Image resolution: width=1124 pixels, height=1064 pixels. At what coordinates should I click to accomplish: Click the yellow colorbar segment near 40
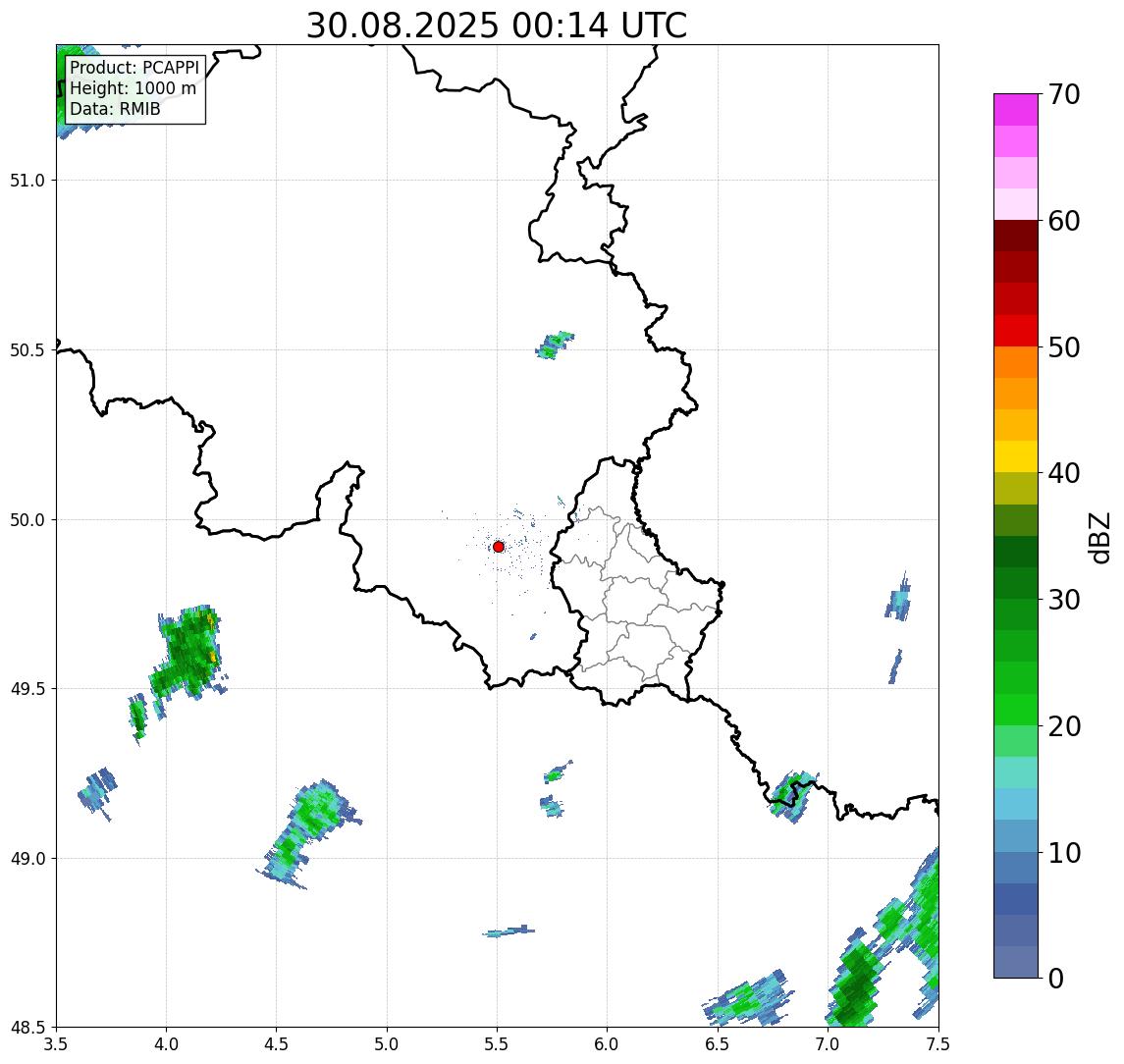pos(1016,456)
